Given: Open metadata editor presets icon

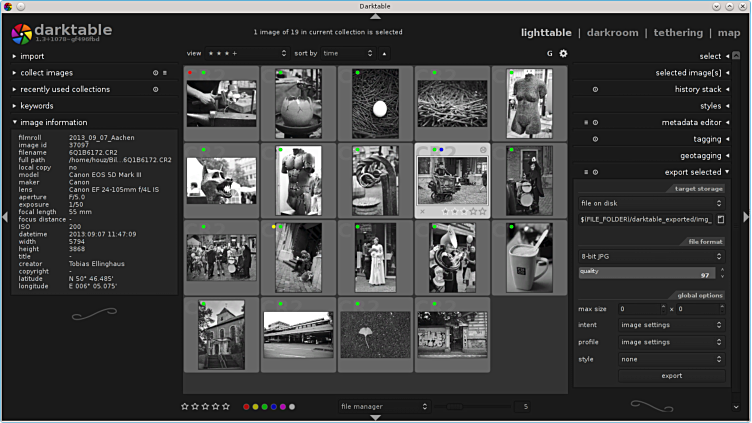Looking at the screenshot, I should point(587,122).
